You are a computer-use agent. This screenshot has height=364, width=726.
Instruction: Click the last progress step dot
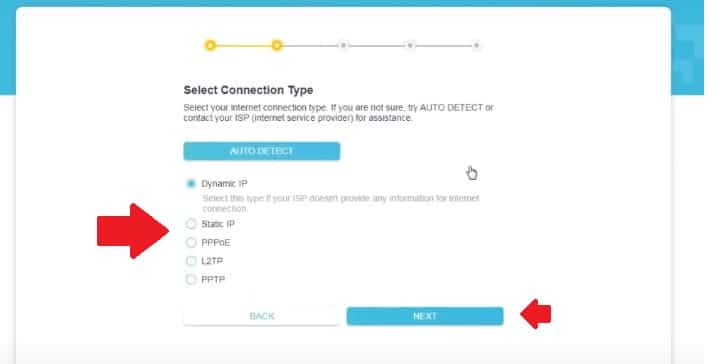tap(476, 45)
